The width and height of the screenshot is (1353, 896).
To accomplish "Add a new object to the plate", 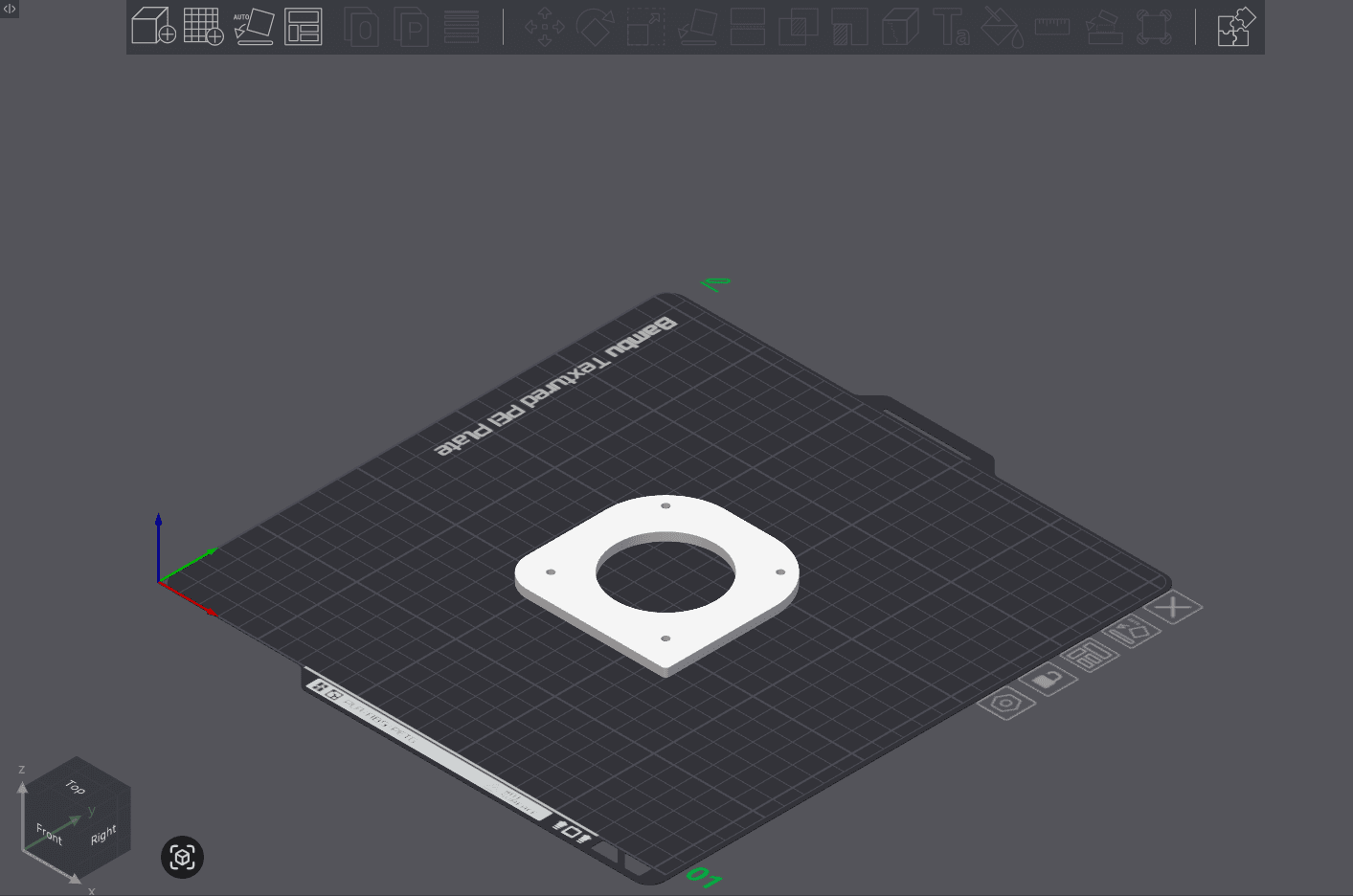I will point(154,27).
